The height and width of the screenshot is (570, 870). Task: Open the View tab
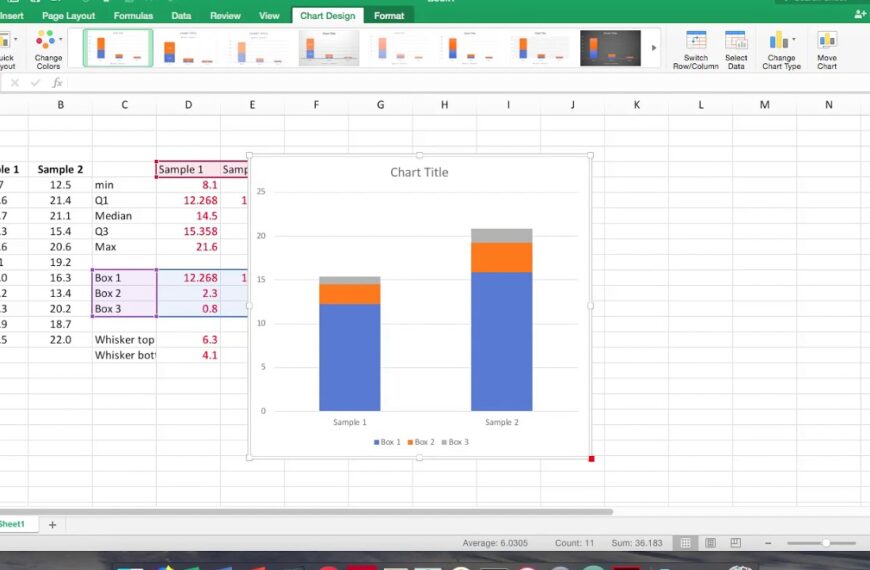coord(269,16)
